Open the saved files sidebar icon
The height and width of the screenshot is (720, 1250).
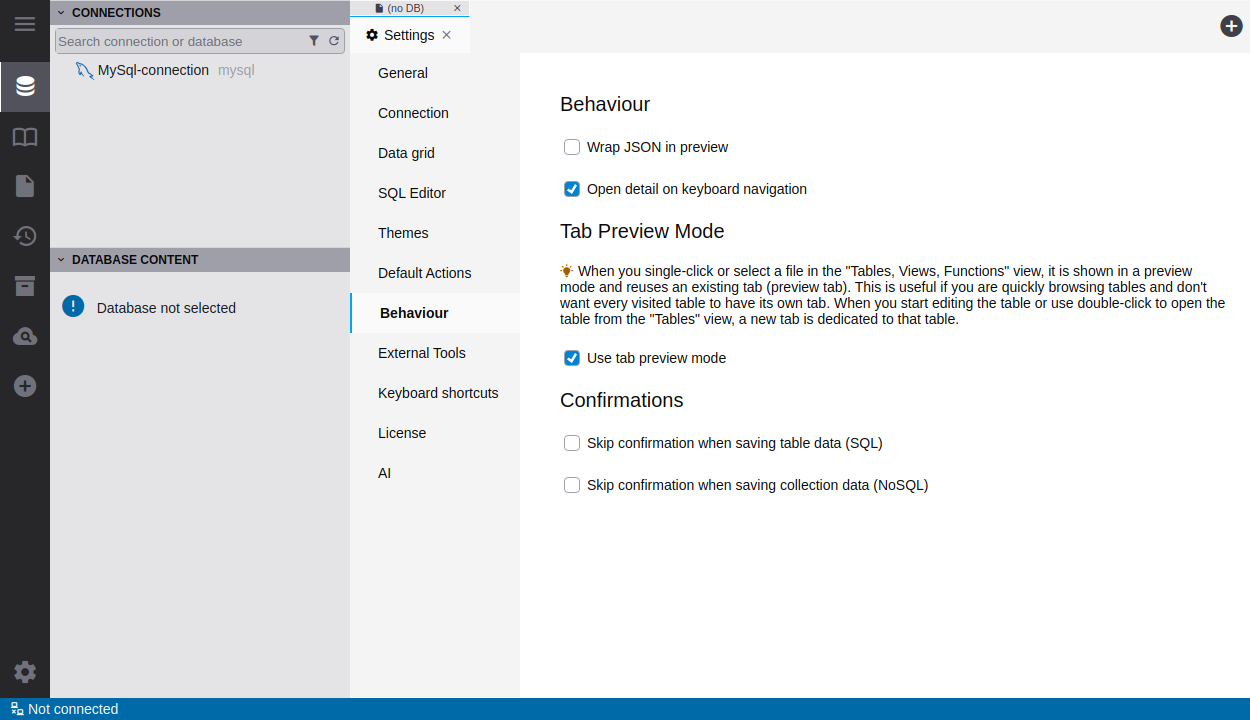point(25,186)
